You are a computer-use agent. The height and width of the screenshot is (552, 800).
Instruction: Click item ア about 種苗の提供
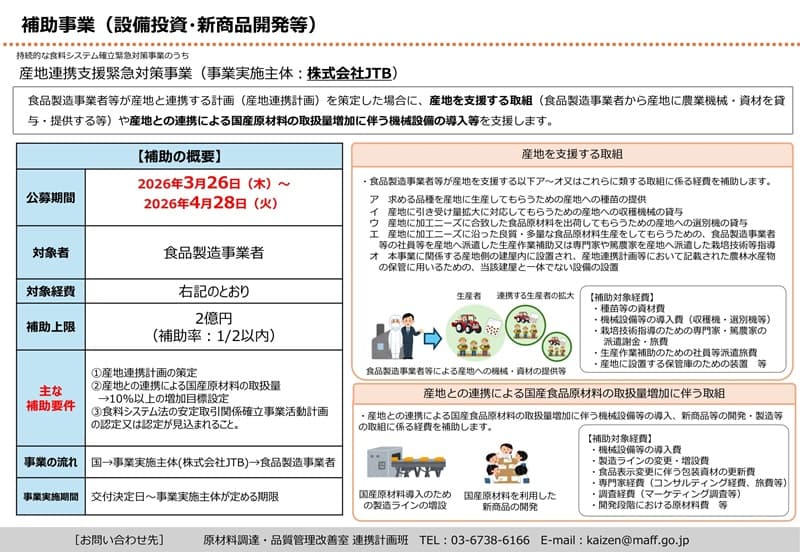508,199
